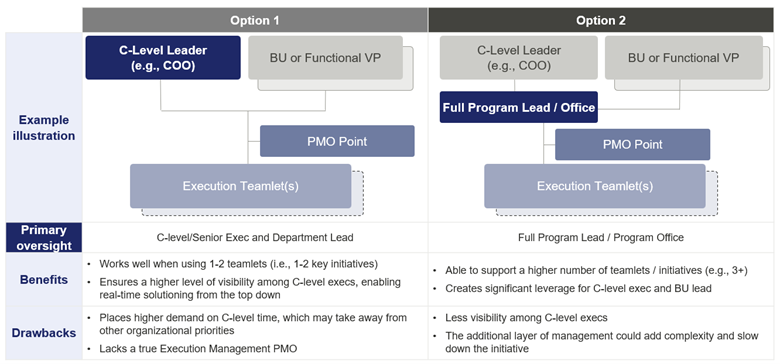This screenshot has width=780, height=364.
Task: Click the Less visibility among C-level execs bullet
Action: 526,318
